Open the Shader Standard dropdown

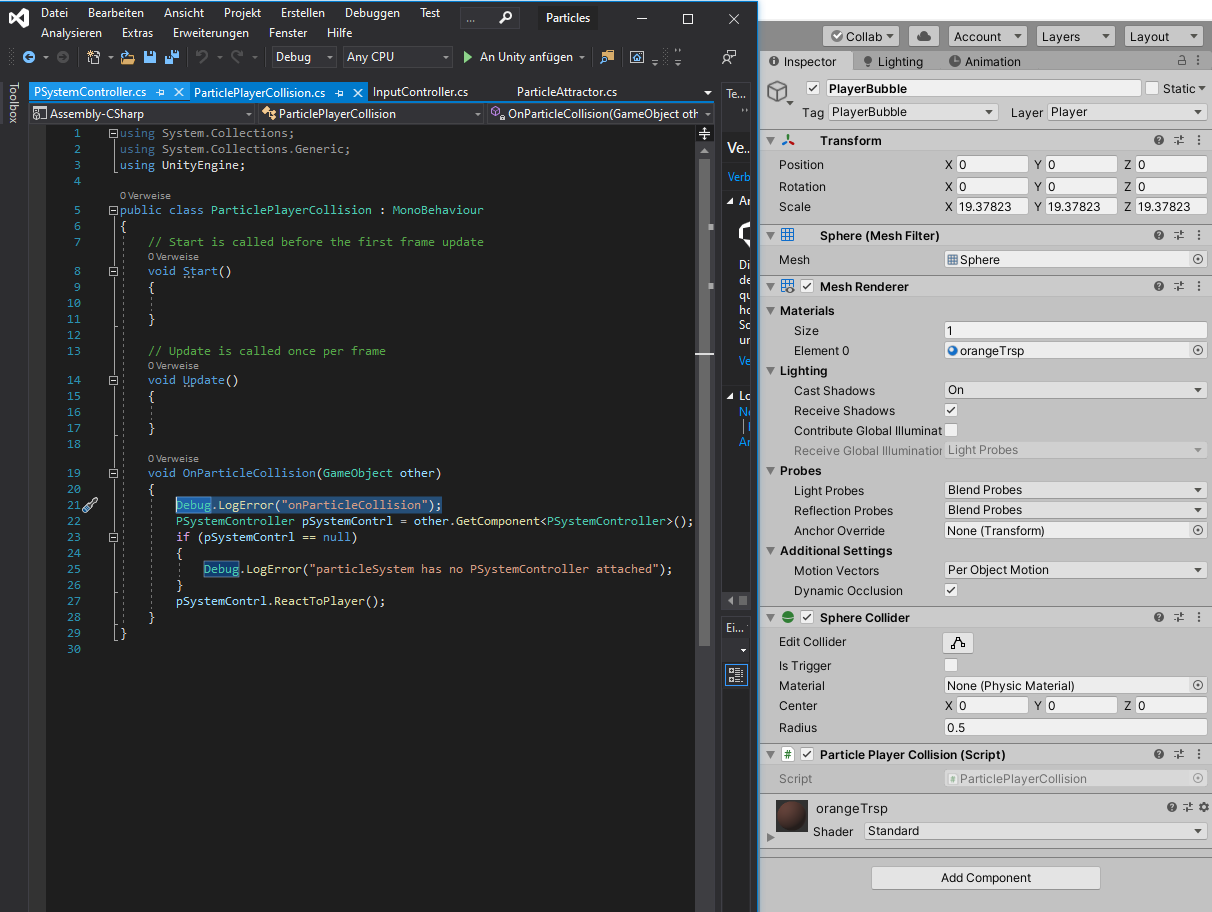[1036, 831]
